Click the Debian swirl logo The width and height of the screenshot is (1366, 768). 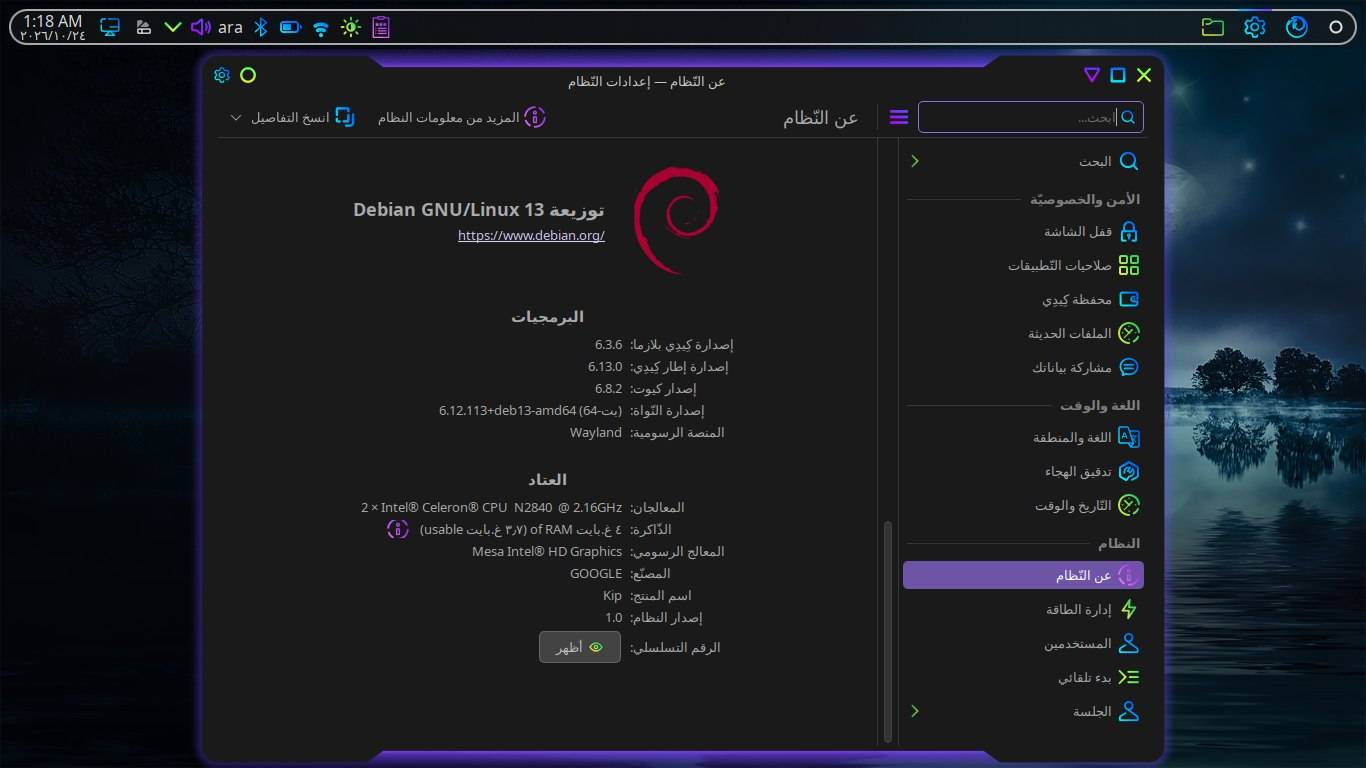tap(676, 220)
